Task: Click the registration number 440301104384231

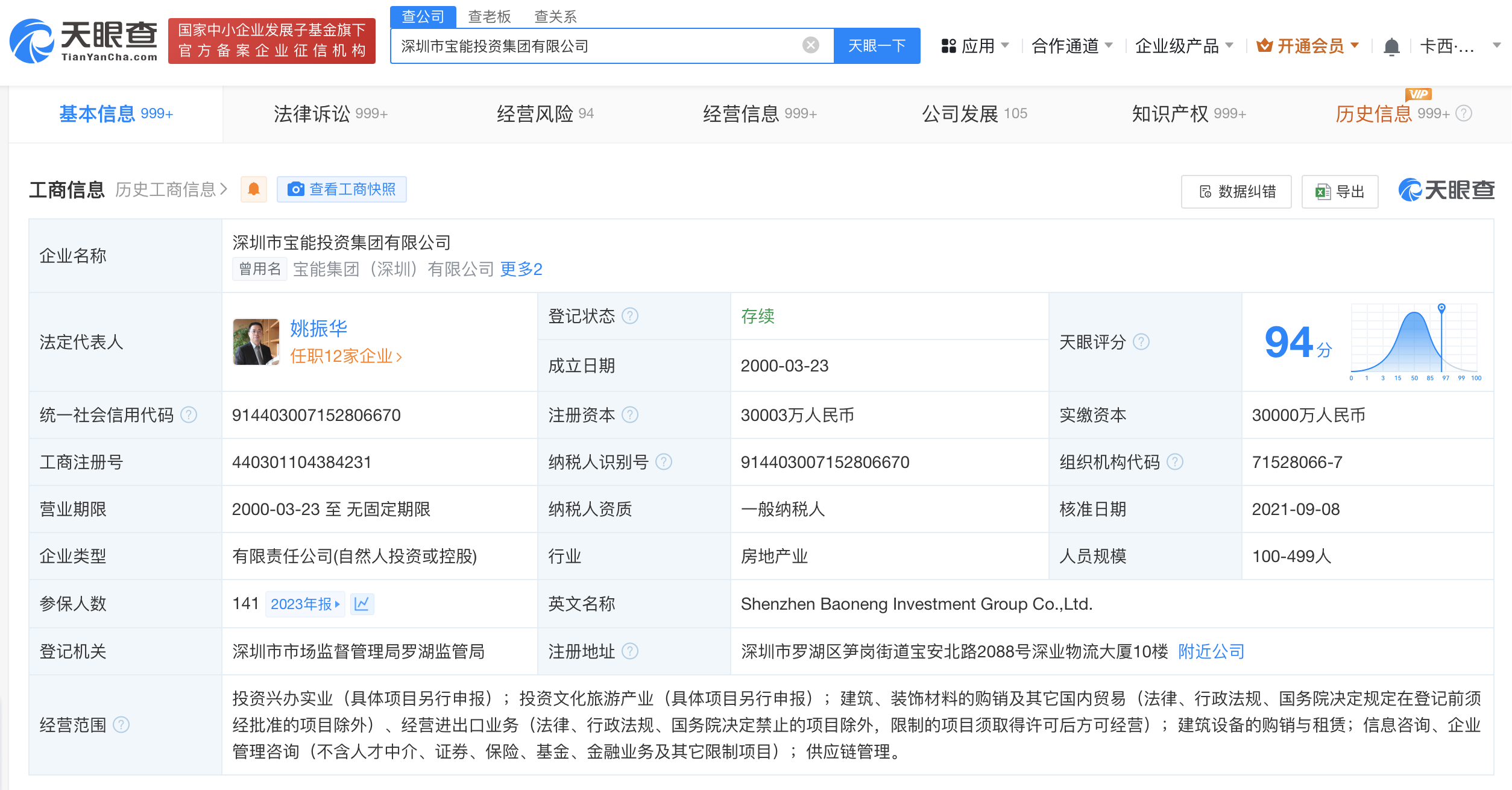Action: [x=301, y=462]
